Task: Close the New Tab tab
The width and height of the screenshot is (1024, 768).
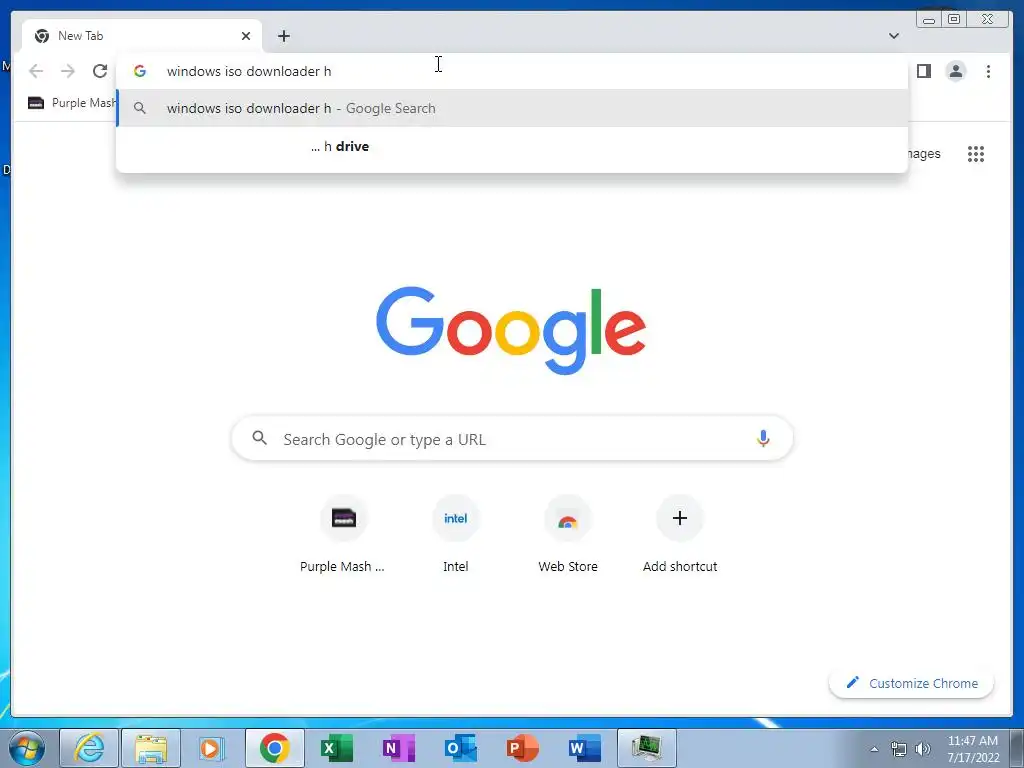Action: click(x=246, y=36)
